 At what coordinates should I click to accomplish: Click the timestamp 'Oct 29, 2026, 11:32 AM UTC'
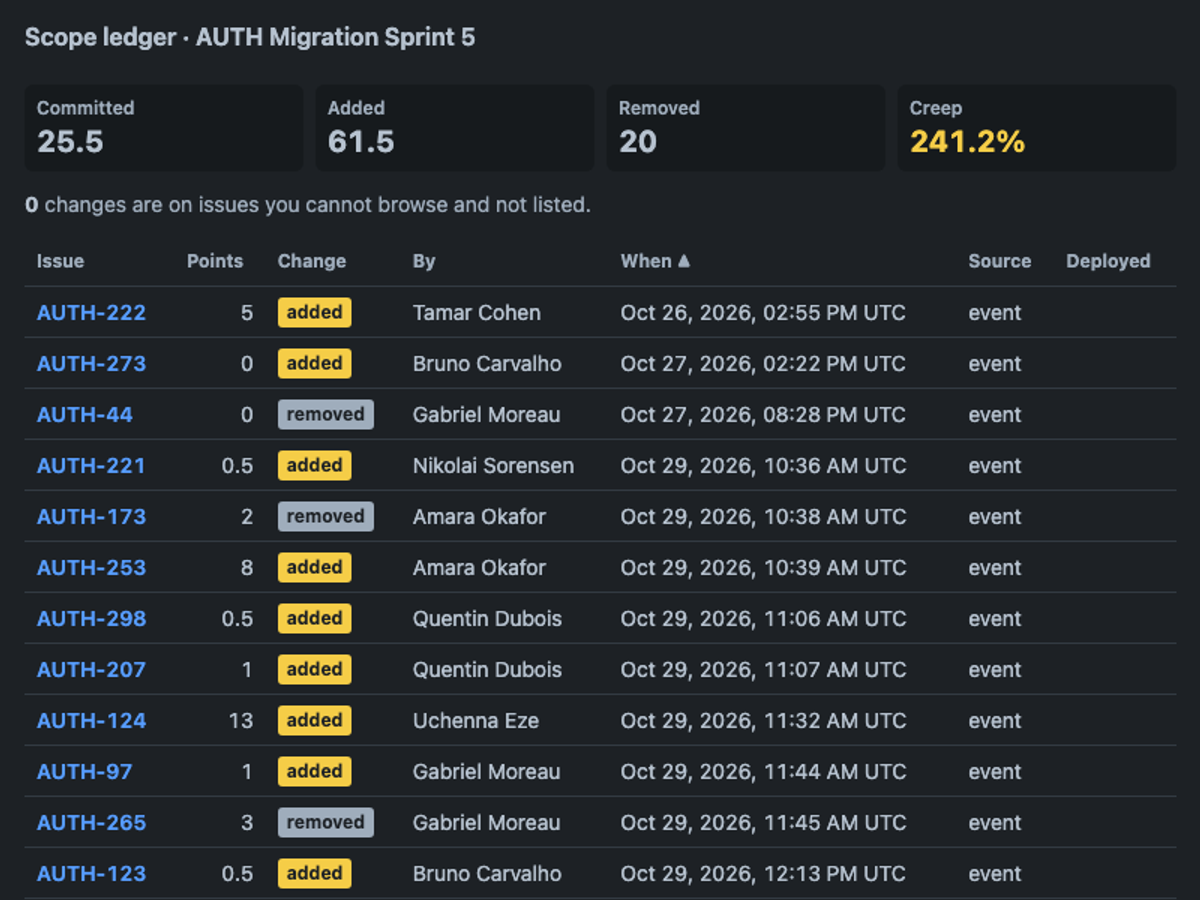763,721
